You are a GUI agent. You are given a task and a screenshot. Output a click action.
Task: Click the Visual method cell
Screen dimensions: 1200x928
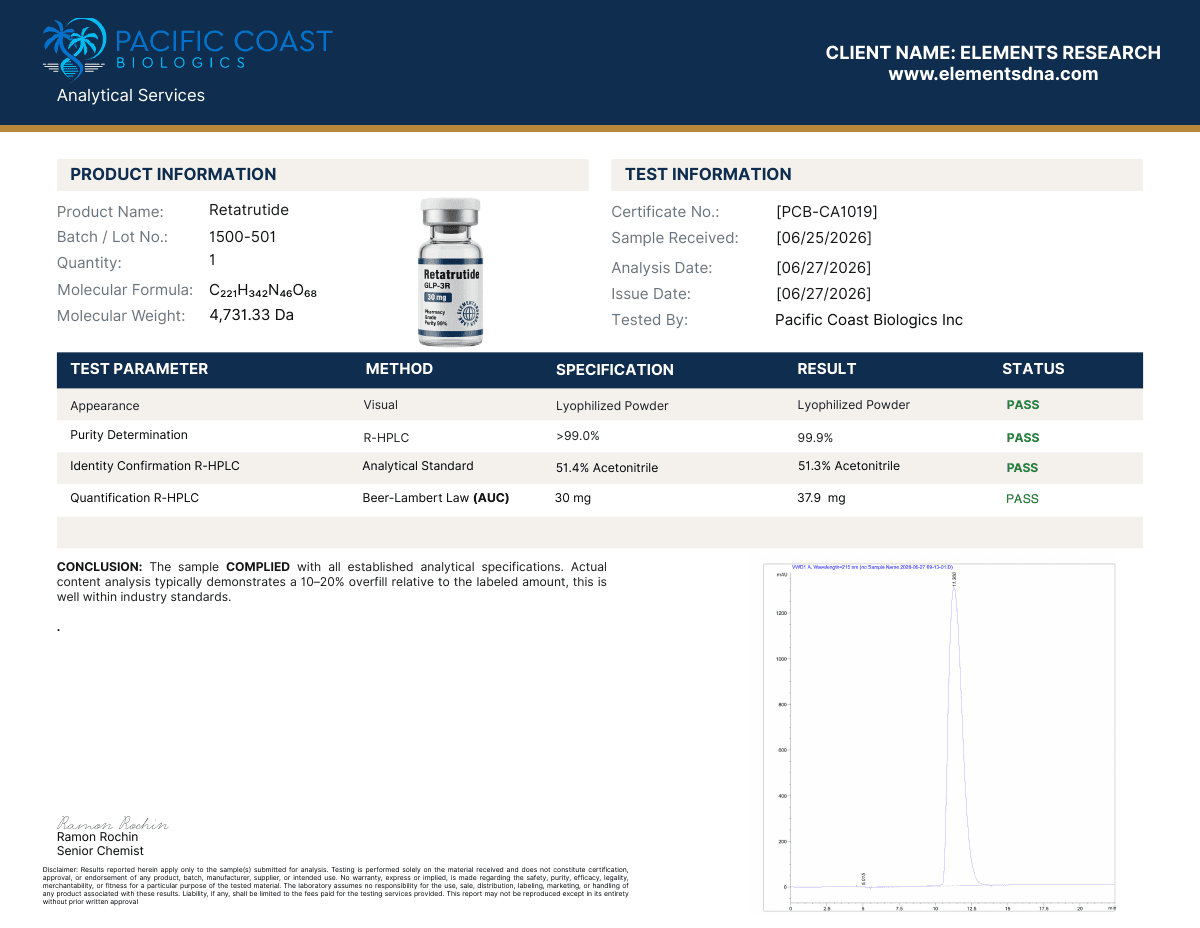[x=381, y=405]
